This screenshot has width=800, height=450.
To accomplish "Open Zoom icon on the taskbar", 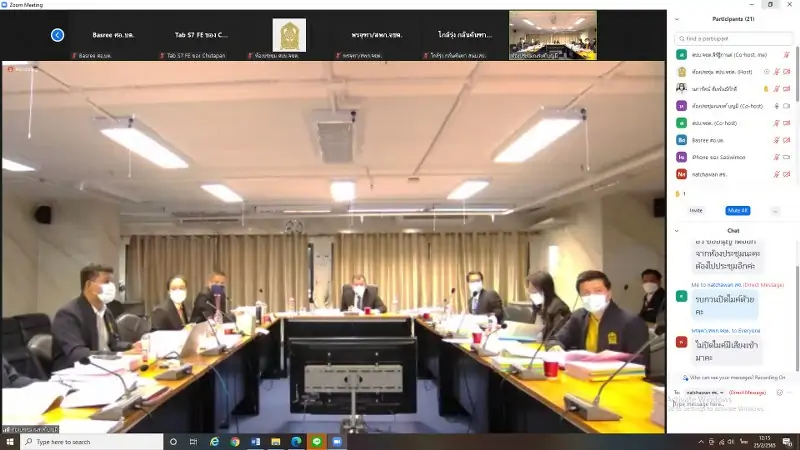I will coord(337,442).
